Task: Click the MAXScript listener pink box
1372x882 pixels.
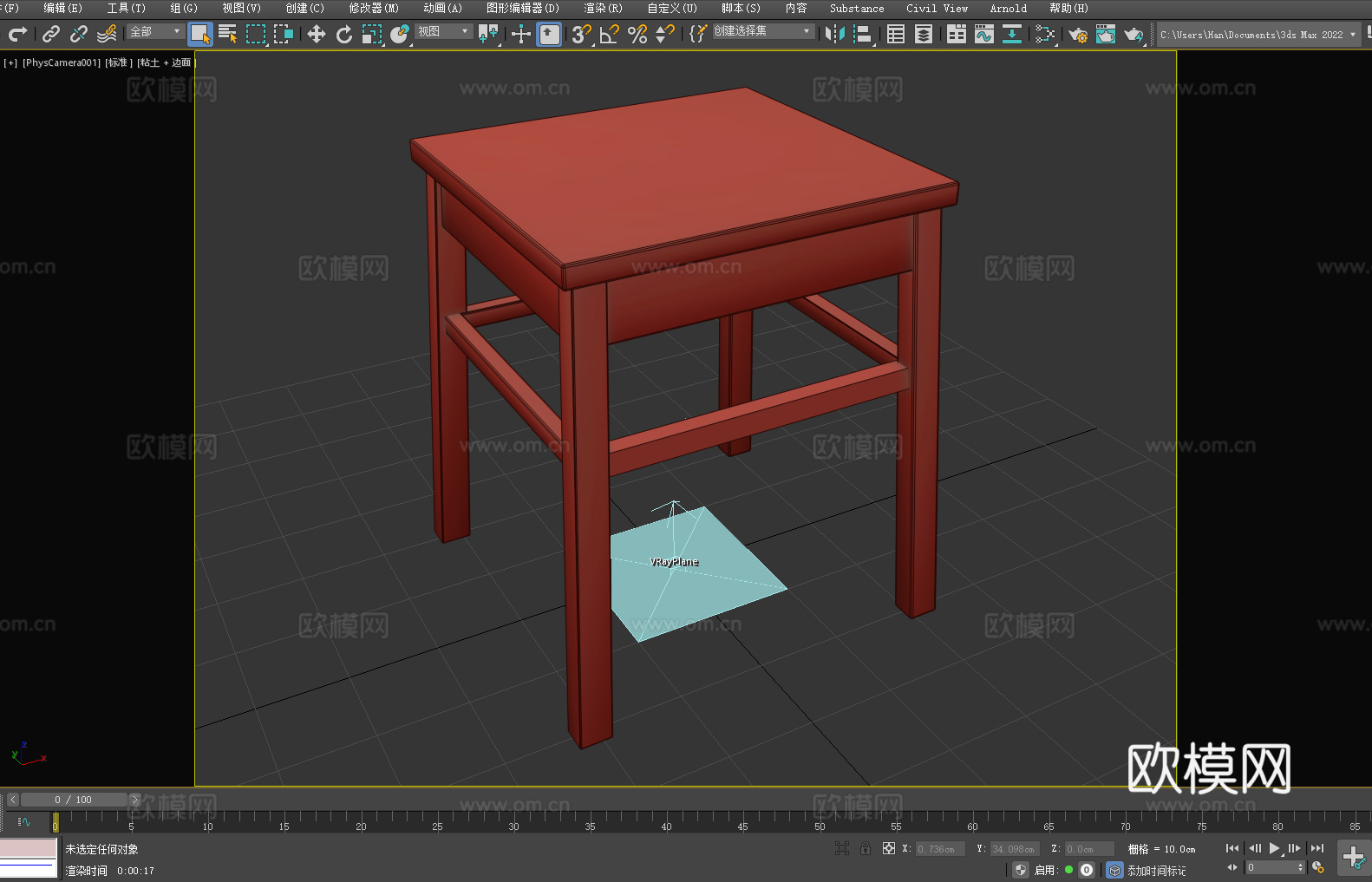Action: coord(29,847)
